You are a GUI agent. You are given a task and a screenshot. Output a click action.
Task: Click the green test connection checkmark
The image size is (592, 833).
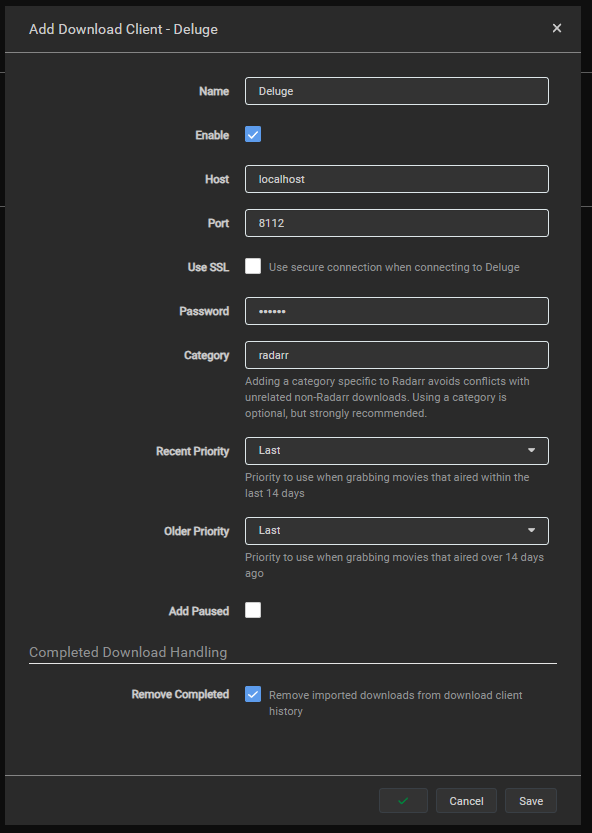[x=402, y=800]
